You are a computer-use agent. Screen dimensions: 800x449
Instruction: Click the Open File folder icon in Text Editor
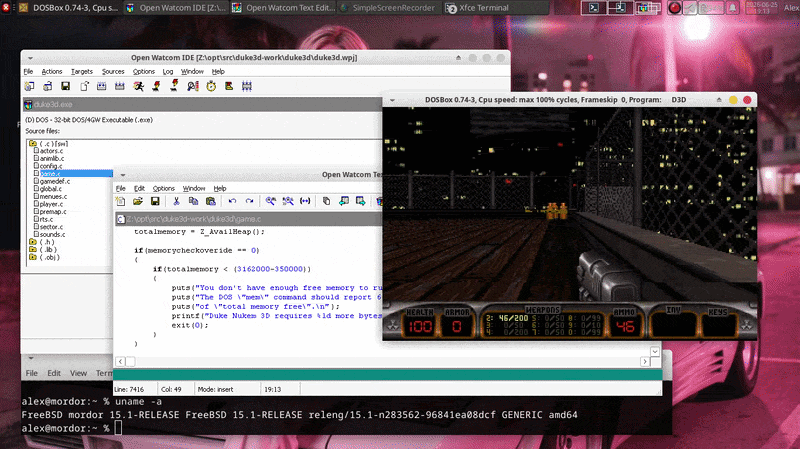pos(138,202)
